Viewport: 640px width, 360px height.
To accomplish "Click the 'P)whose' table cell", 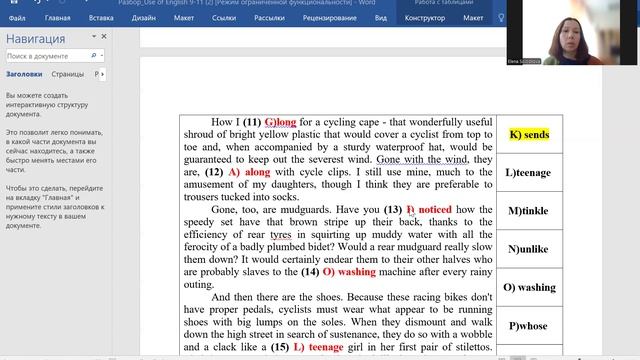I will tap(529, 326).
